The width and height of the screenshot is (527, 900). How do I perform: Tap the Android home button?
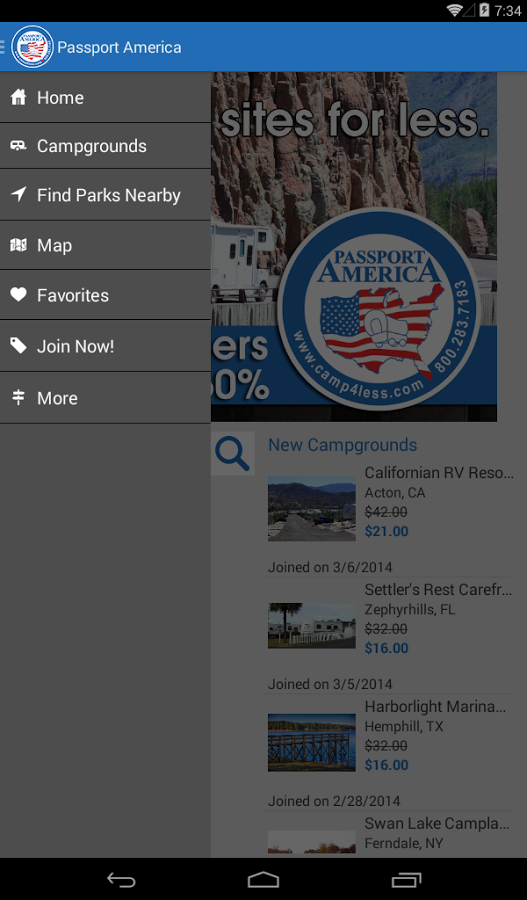pos(264,879)
